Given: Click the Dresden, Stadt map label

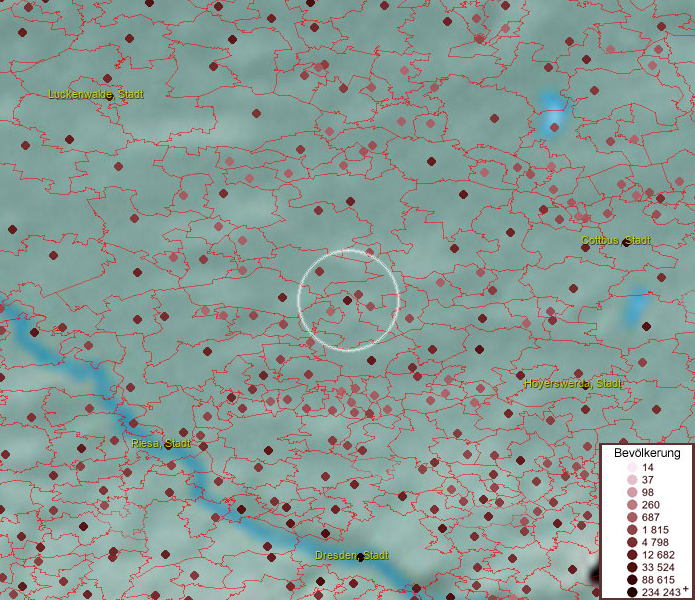Looking at the screenshot, I should pyautogui.click(x=351, y=555).
